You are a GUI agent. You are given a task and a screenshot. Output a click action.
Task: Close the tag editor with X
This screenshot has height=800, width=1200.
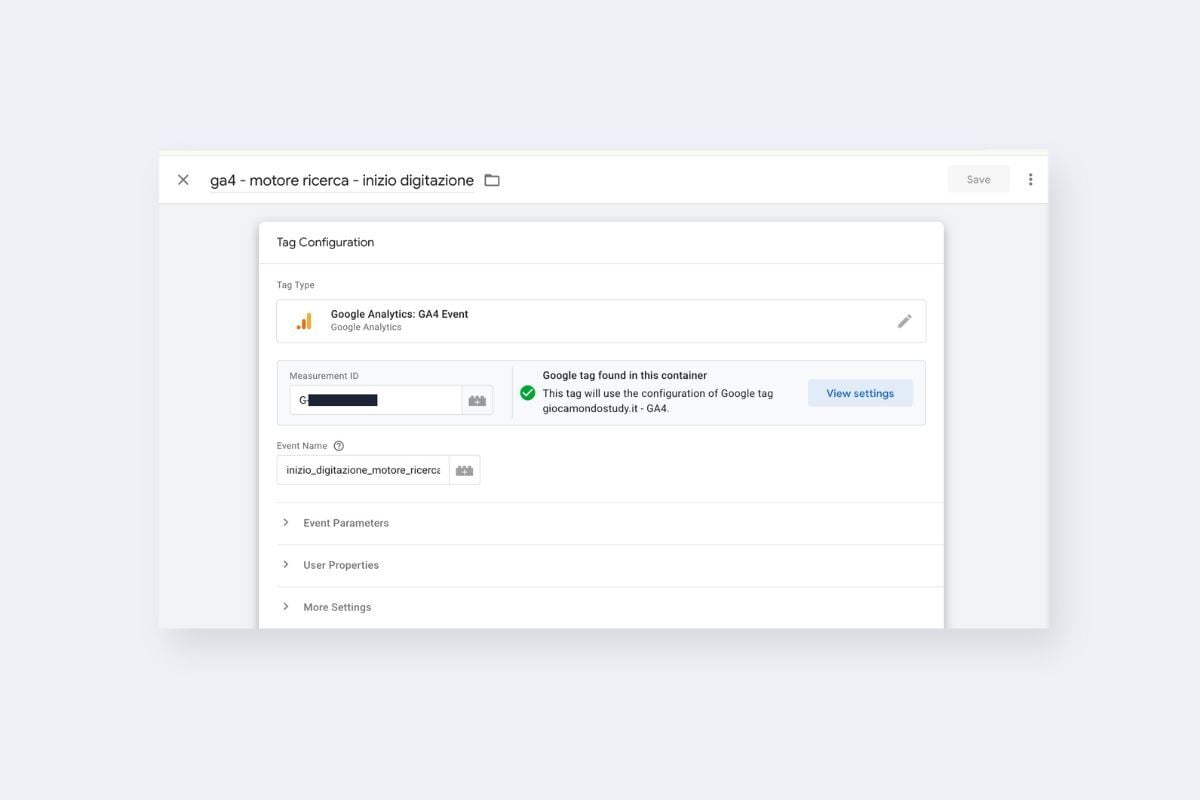[183, 180]
